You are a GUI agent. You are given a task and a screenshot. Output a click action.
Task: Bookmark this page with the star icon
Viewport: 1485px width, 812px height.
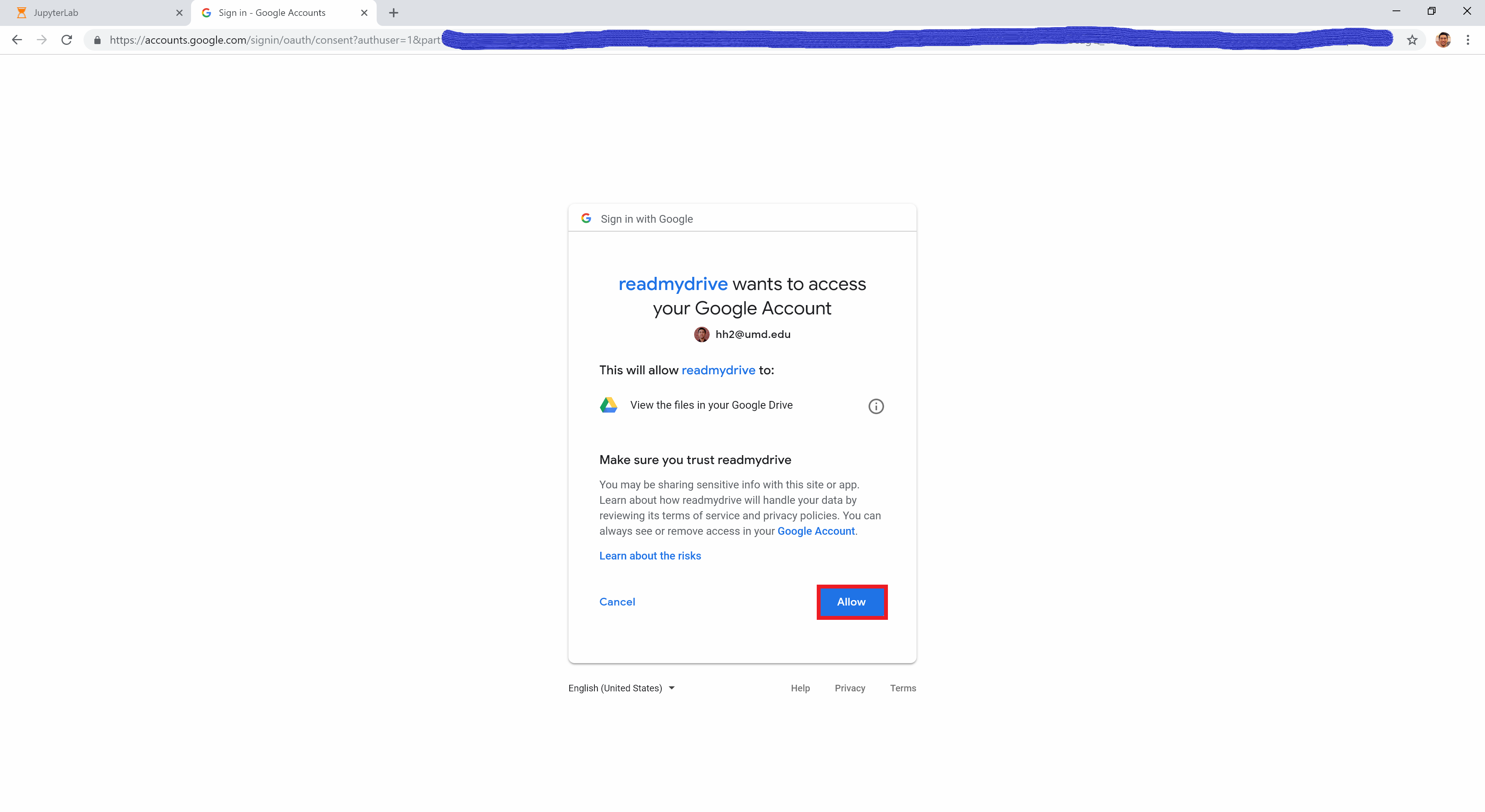pyautogui.click(x=1412, y=40)
